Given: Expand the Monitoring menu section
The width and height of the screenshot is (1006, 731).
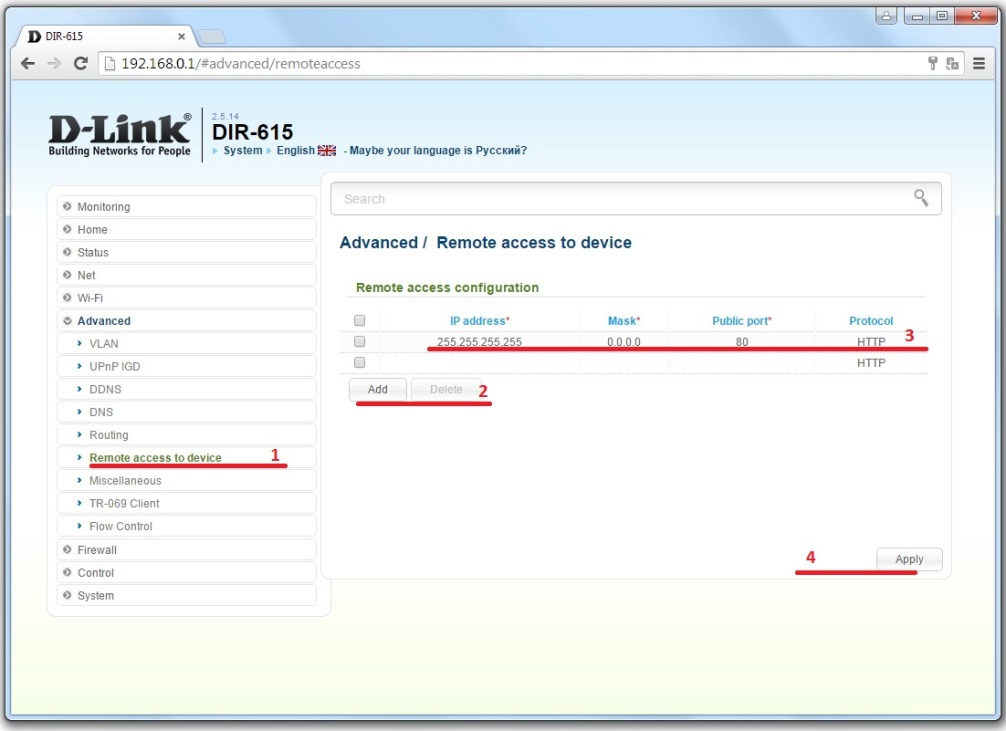Looking at the screenshot, I should (186, 207).
